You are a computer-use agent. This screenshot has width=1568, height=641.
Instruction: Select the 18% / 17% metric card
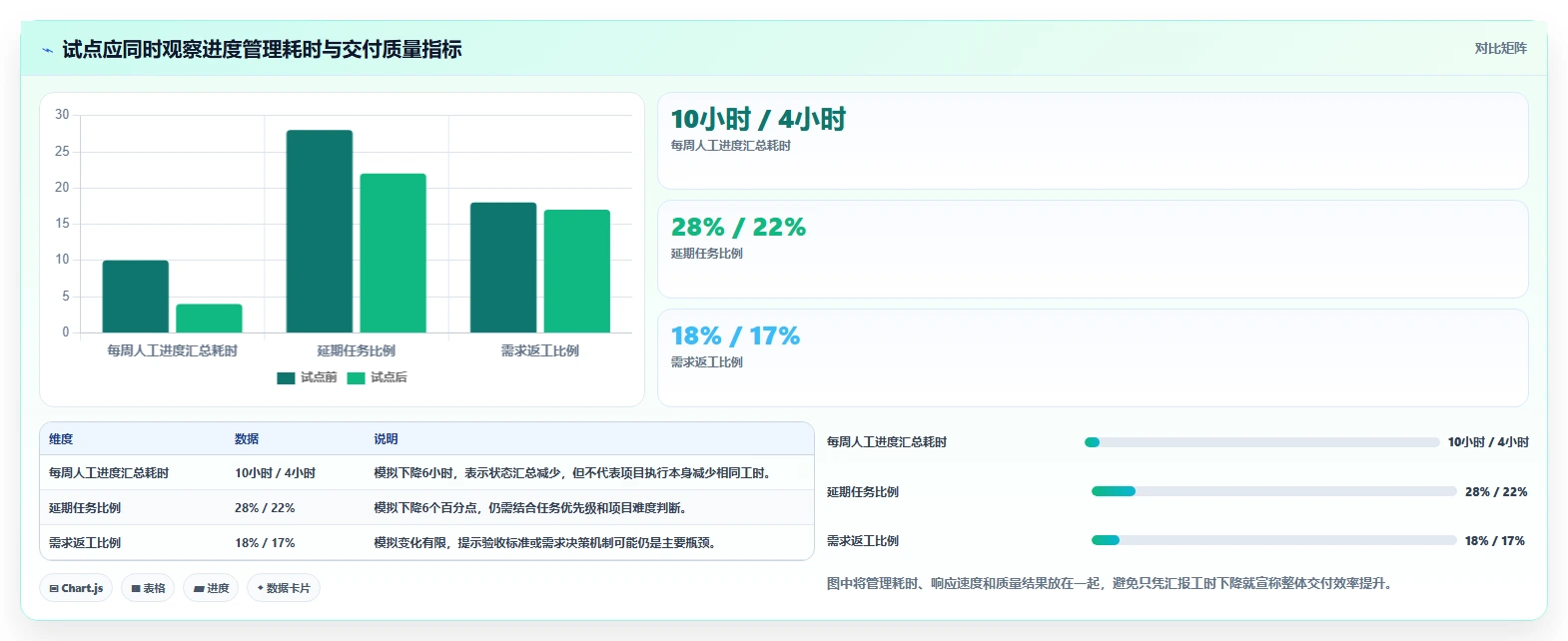[x=1093, y=357]
